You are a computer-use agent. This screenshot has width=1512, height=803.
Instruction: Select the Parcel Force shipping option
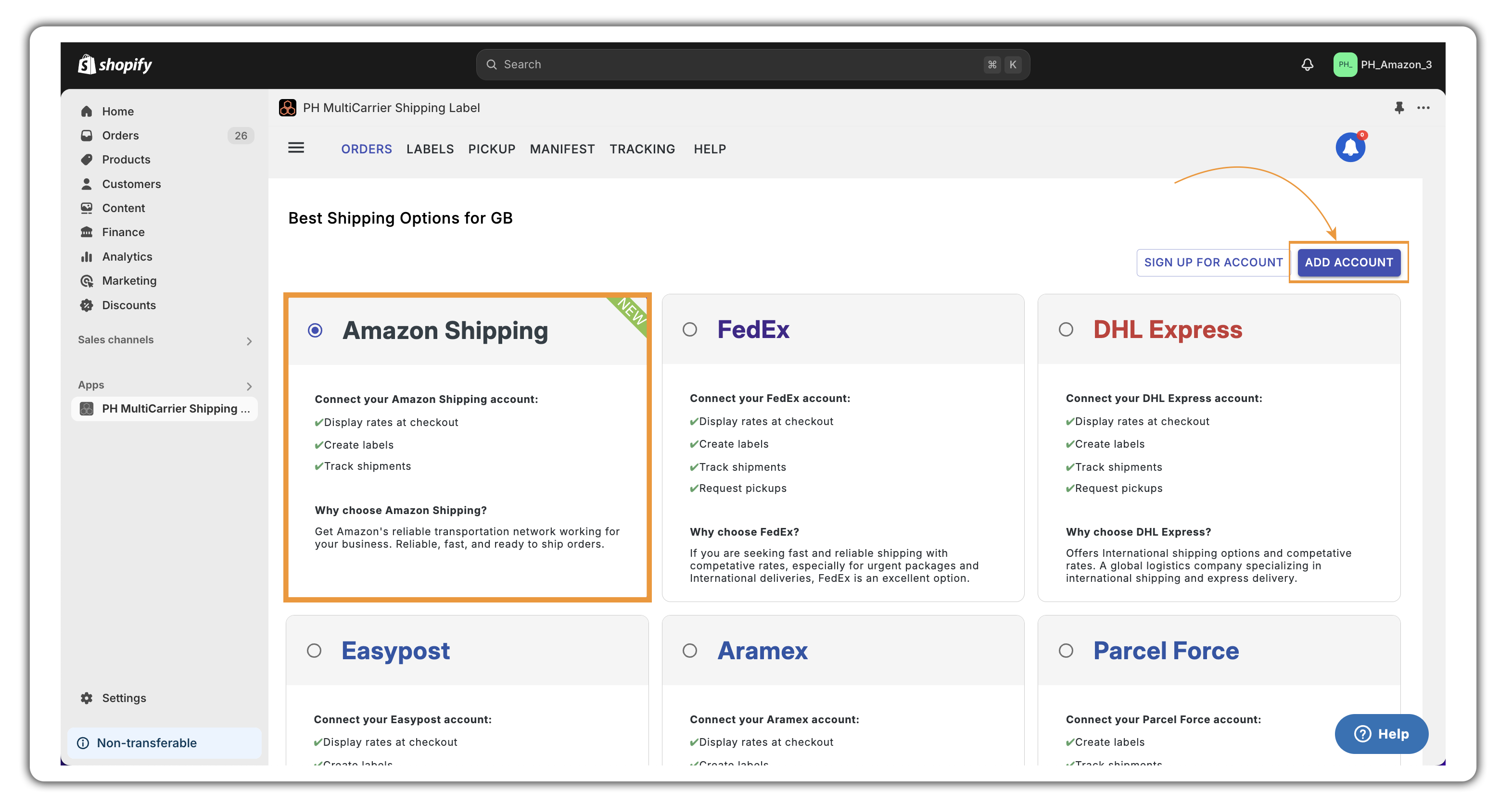click(x=1067, y=651)
